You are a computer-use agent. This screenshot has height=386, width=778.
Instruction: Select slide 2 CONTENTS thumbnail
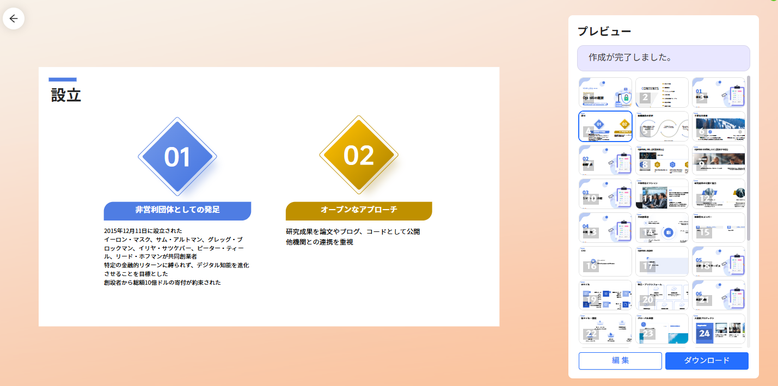[x=662, y=93]
